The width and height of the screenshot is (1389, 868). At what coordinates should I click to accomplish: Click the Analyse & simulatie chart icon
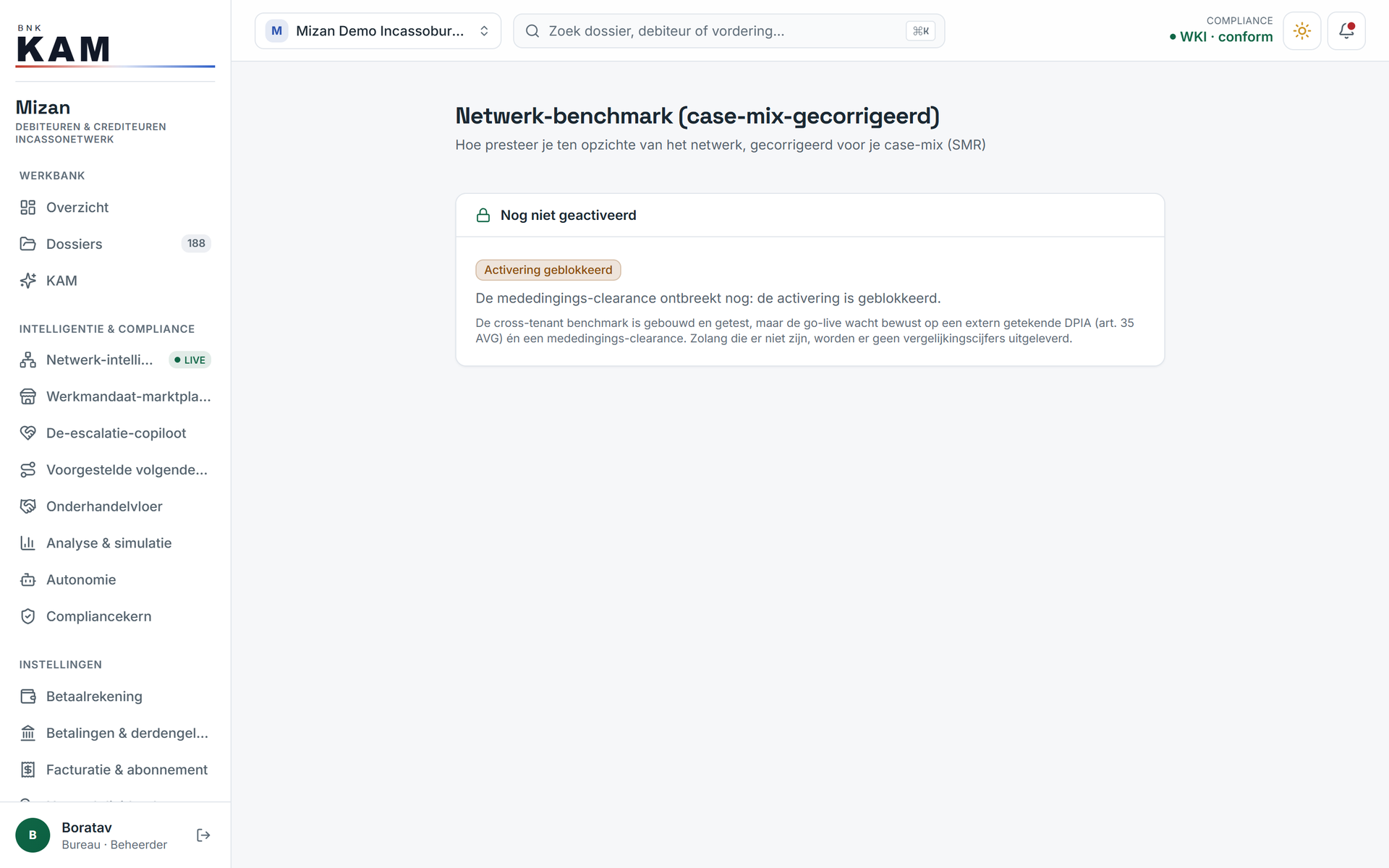[x=27, y=543]
